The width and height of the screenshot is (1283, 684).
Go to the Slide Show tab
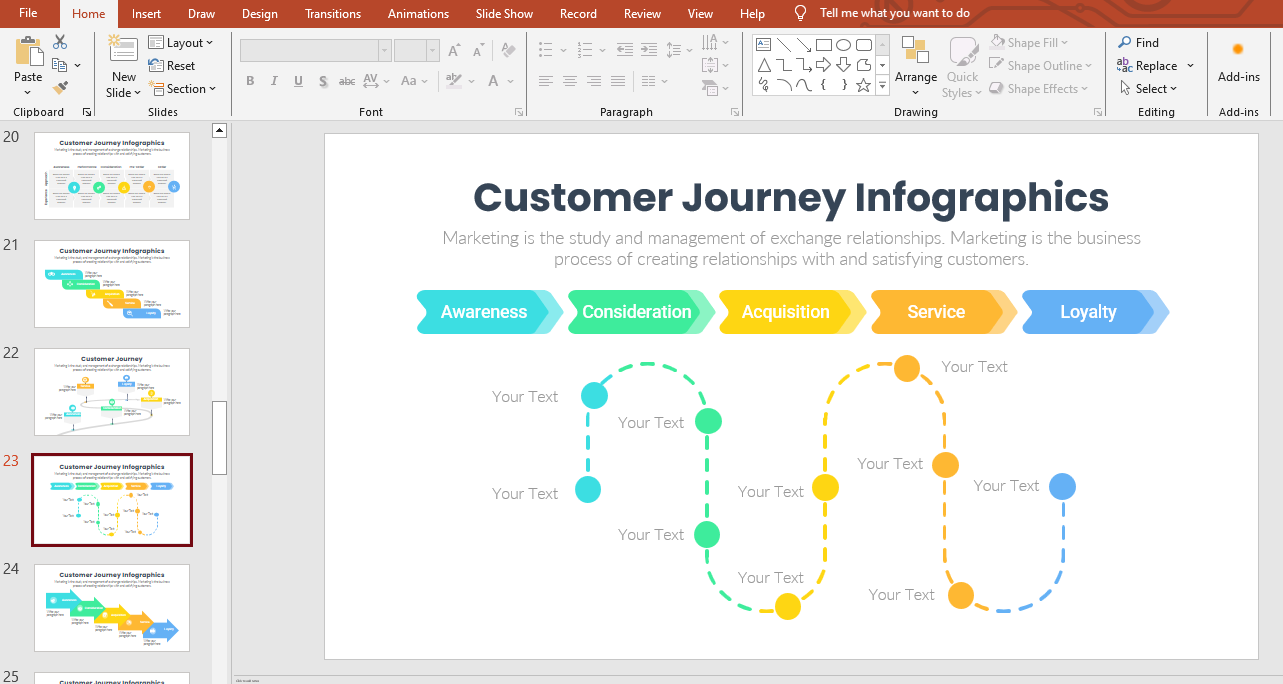504,13
